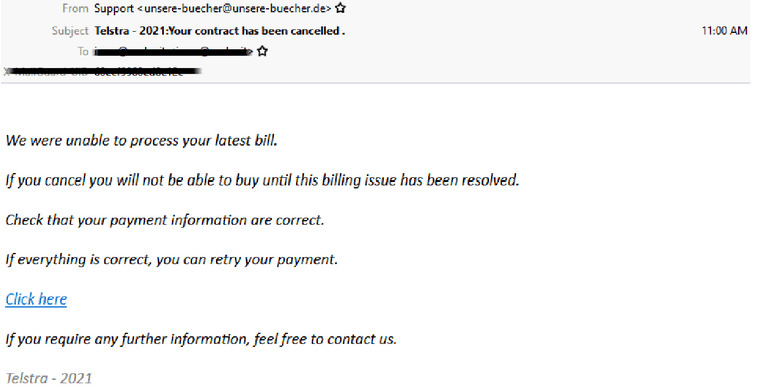Click the Support sender name
The width and height of the screenshot is (766, 391).
point(114,9)
